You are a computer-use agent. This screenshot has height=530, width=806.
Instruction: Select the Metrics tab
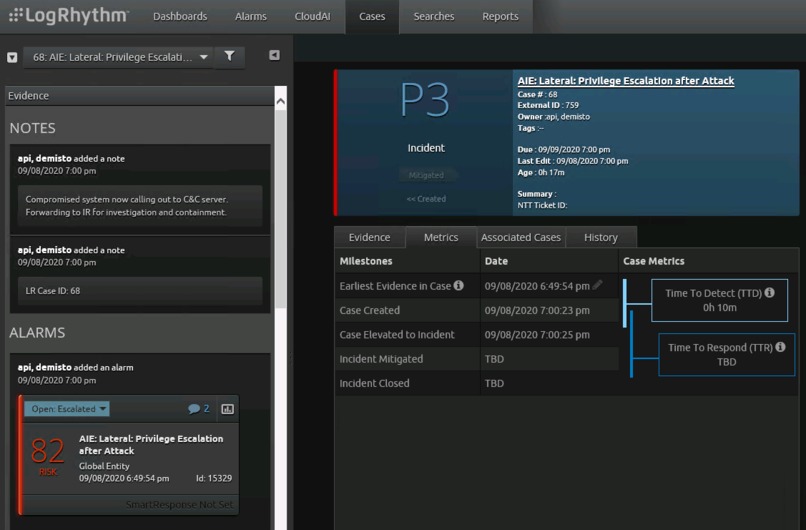[x=441, y=237]
